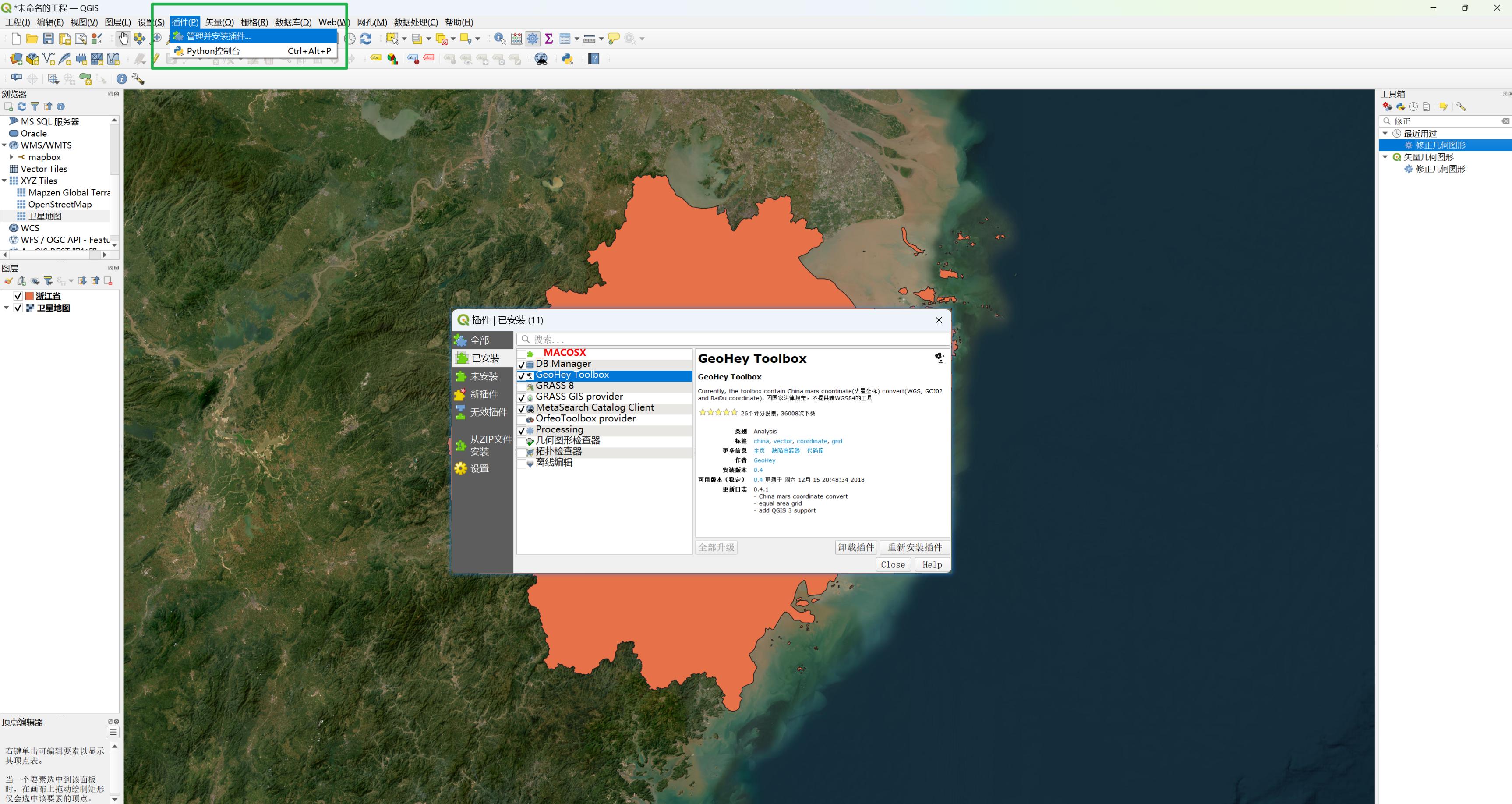Uncheck the DB Manager plugin checkbox
The image size is (1512, 804).
point(521,365)
